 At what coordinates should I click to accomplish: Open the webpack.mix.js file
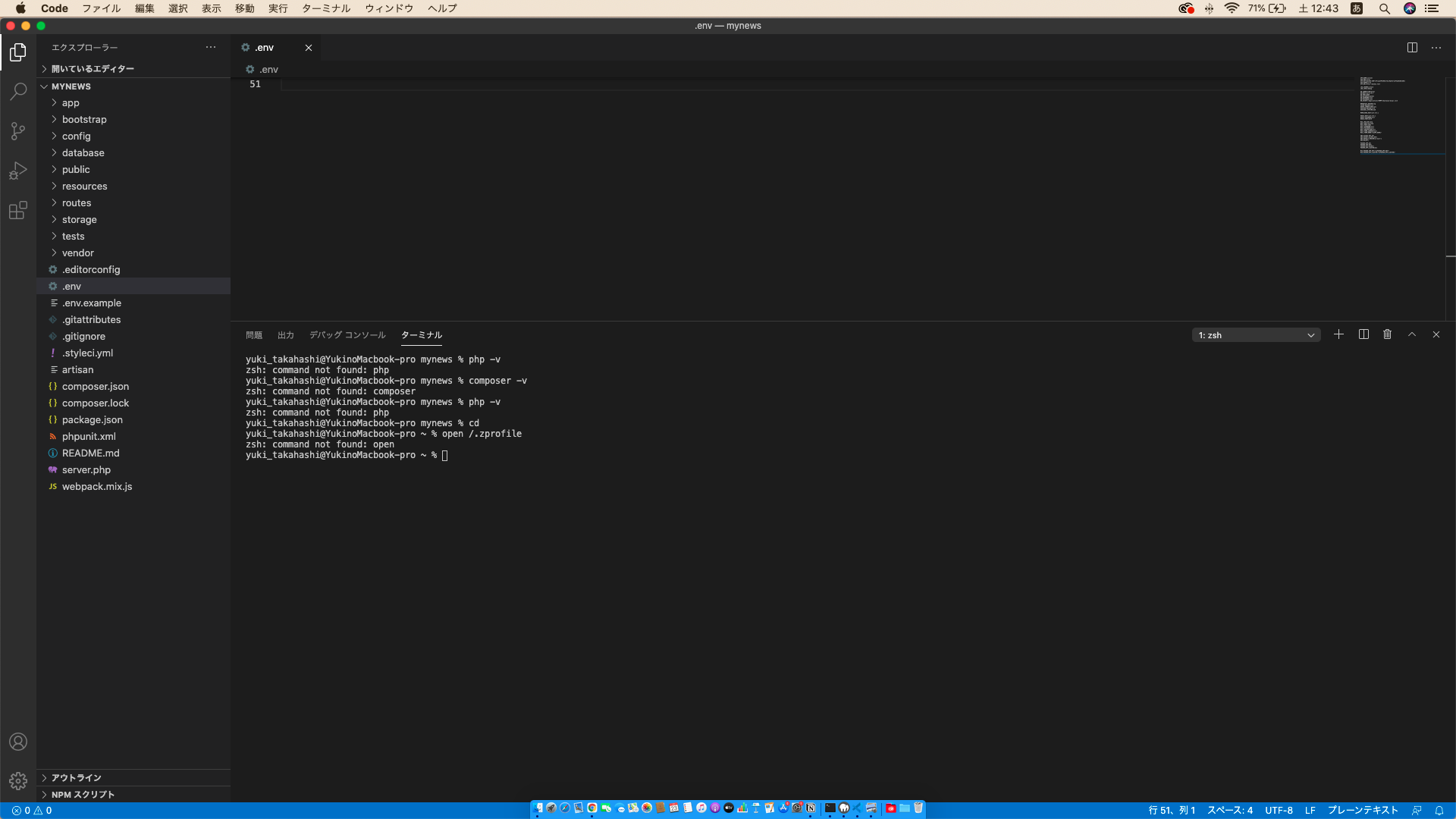pos(133,487)
